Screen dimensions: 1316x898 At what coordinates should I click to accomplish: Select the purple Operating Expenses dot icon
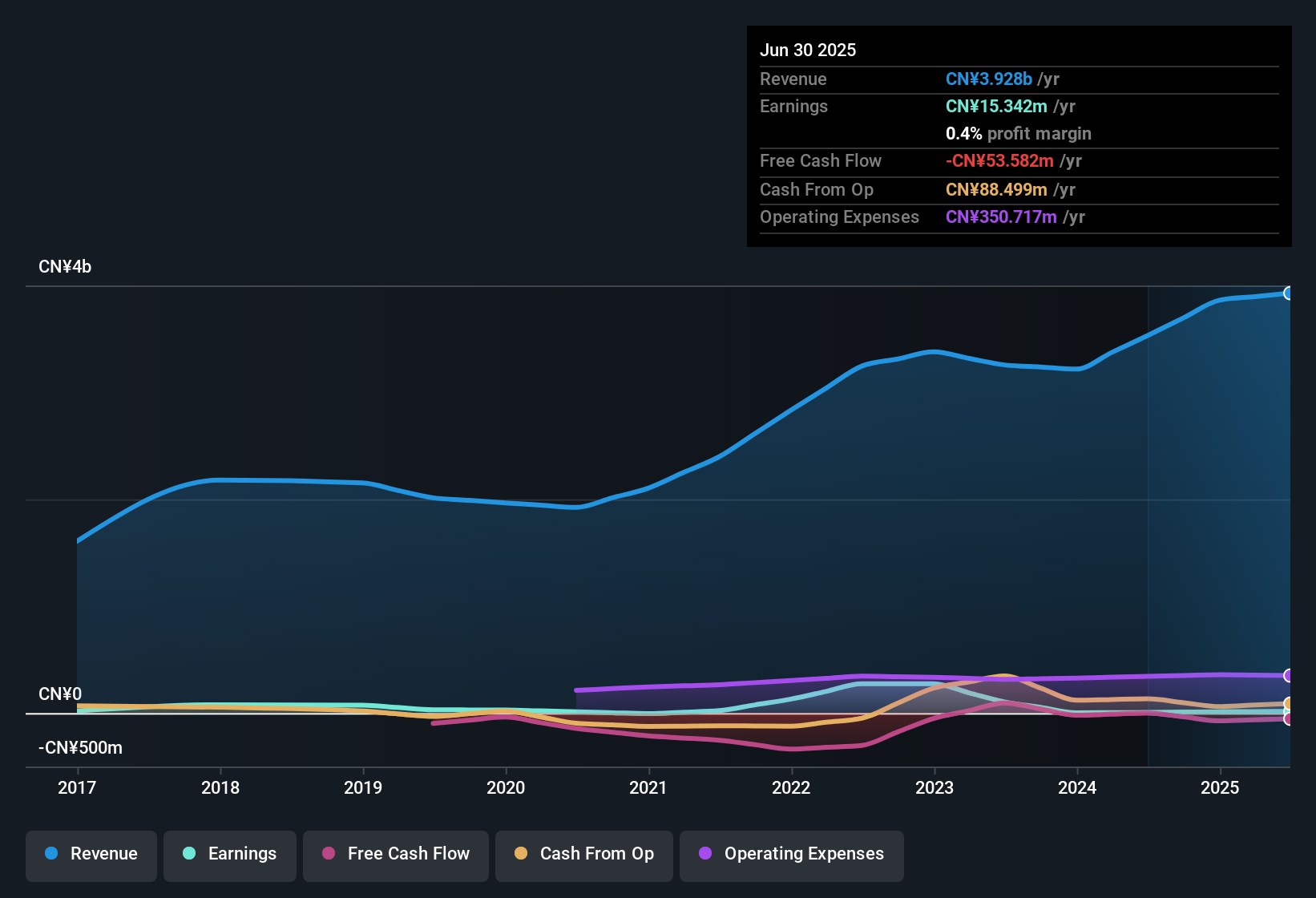pos(704,854)
